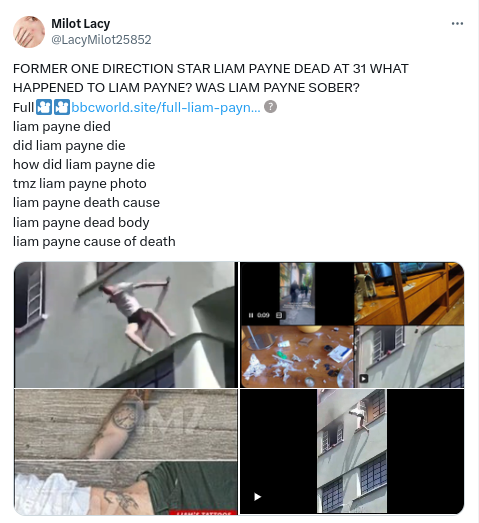Open the top-left large building image
The image size is (479, 523).
coord(126,325)
